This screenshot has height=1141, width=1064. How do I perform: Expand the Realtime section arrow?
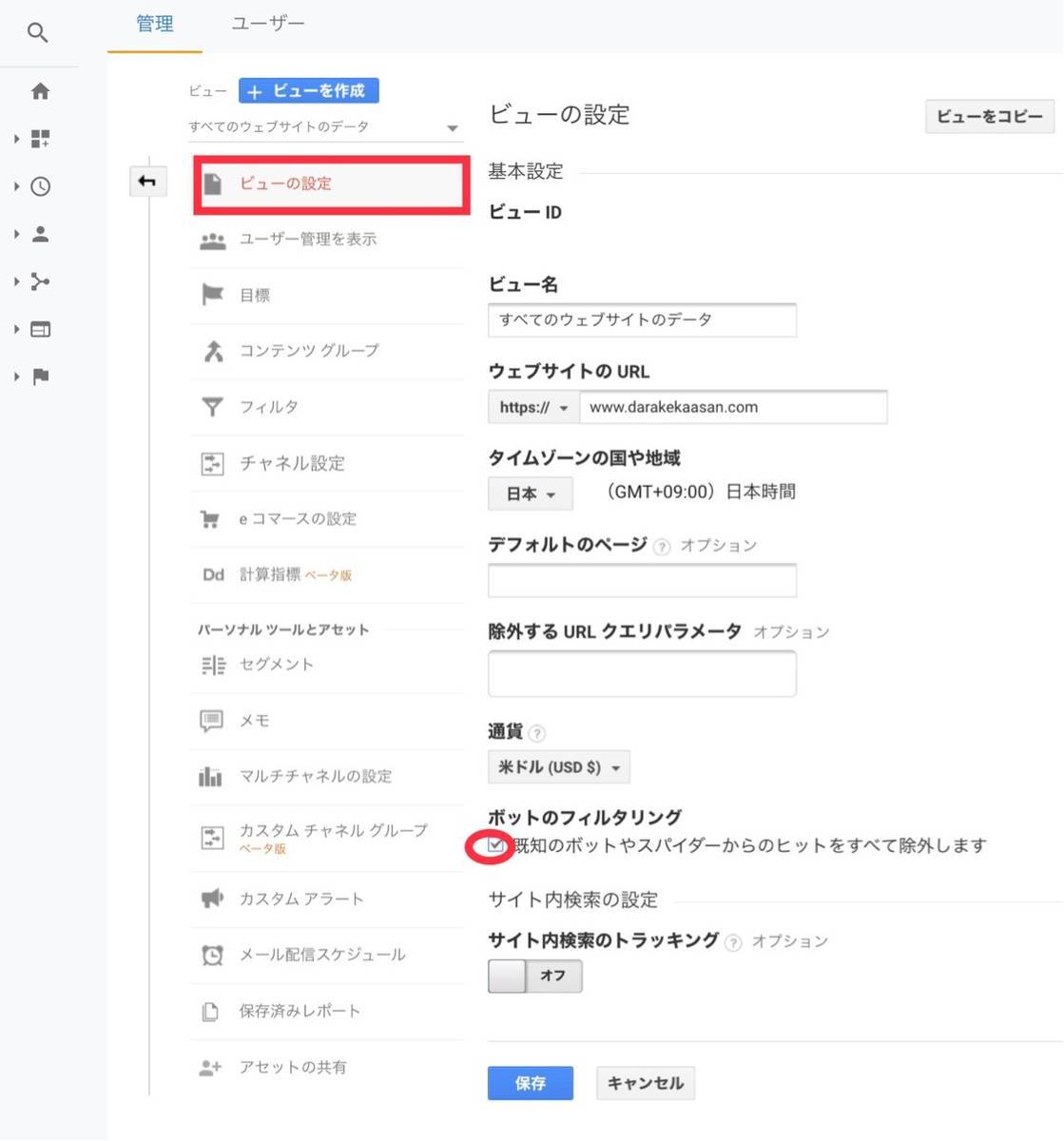[x=17, y=186]
